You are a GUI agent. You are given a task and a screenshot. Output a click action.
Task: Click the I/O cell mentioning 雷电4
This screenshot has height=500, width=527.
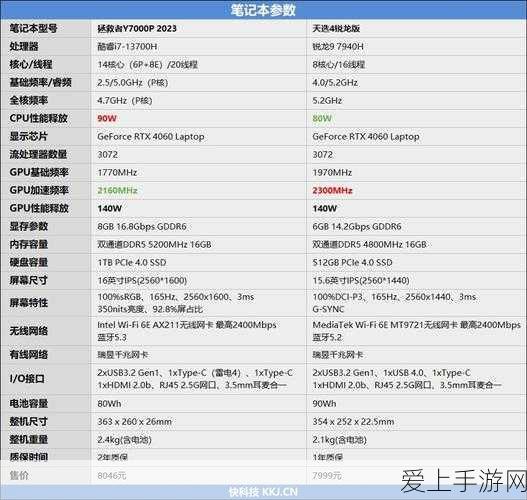195,379
